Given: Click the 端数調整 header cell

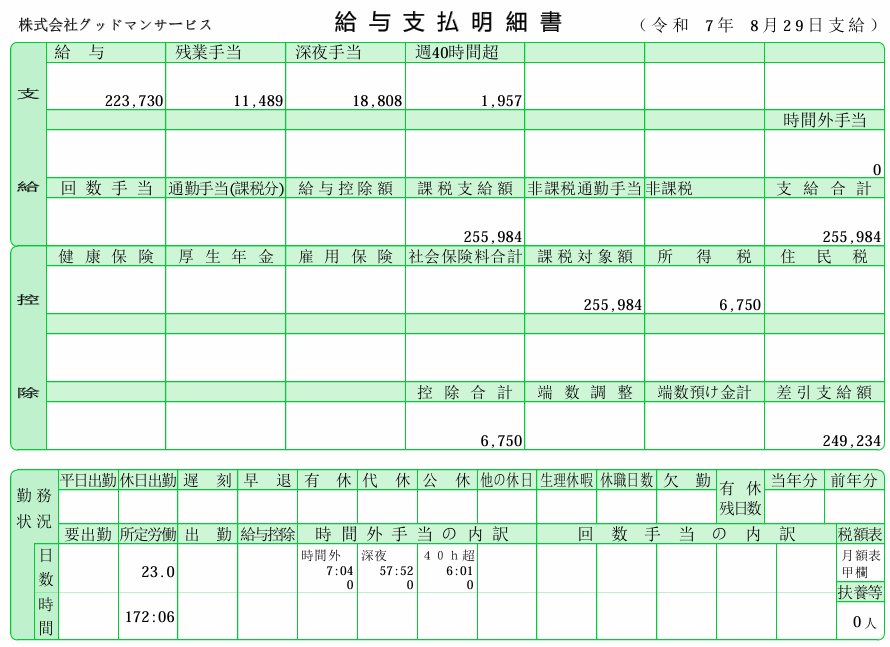Looking at the screenshot, I should 584,392.
